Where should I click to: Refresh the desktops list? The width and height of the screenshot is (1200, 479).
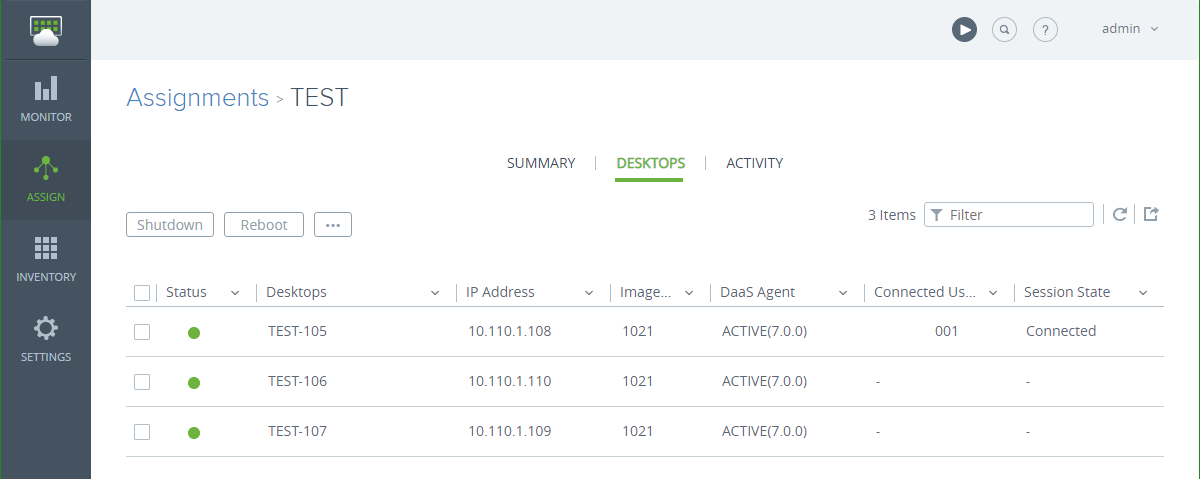click(x=1120, y=214)
